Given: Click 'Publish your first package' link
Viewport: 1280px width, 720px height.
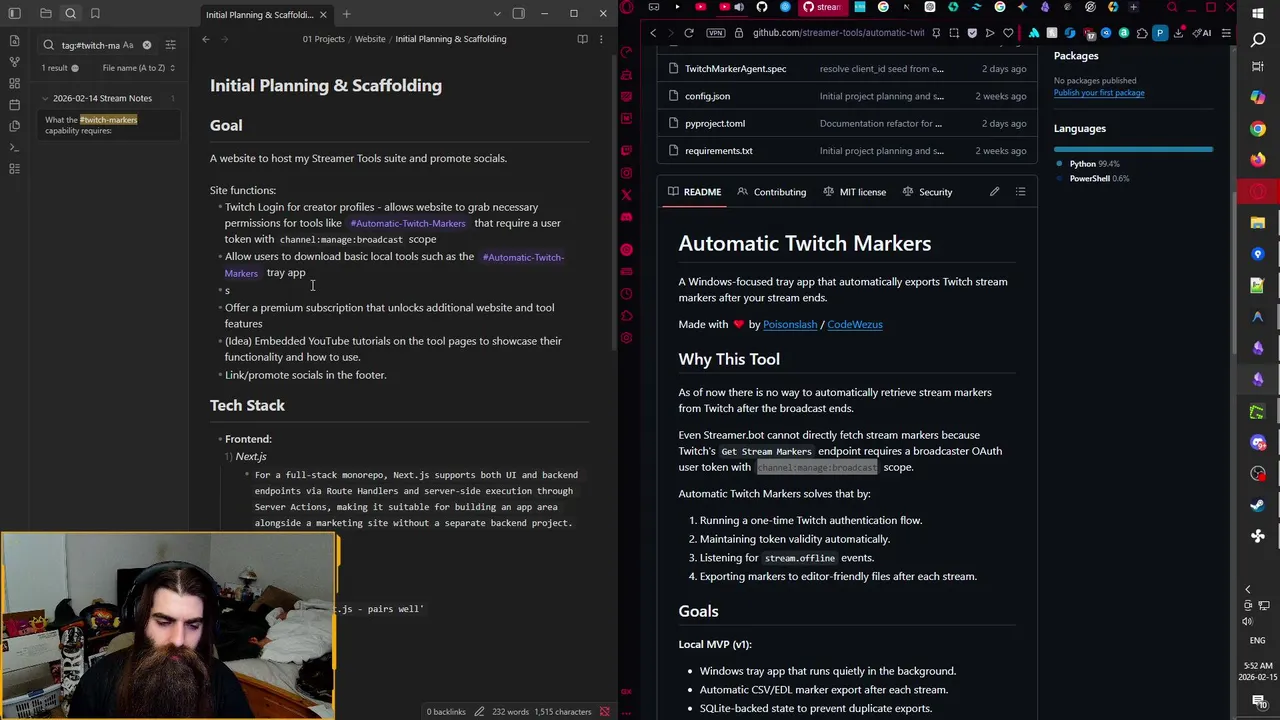Looking at the screenshot, I should tap(1098, 93).
